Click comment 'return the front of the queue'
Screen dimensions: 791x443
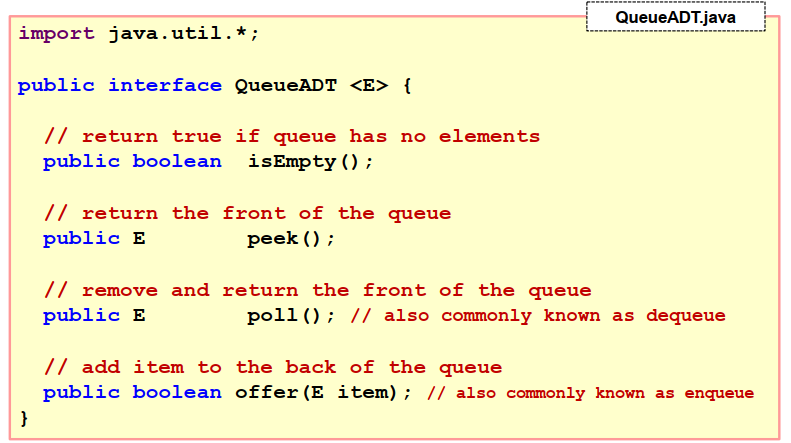pos(248,213)
